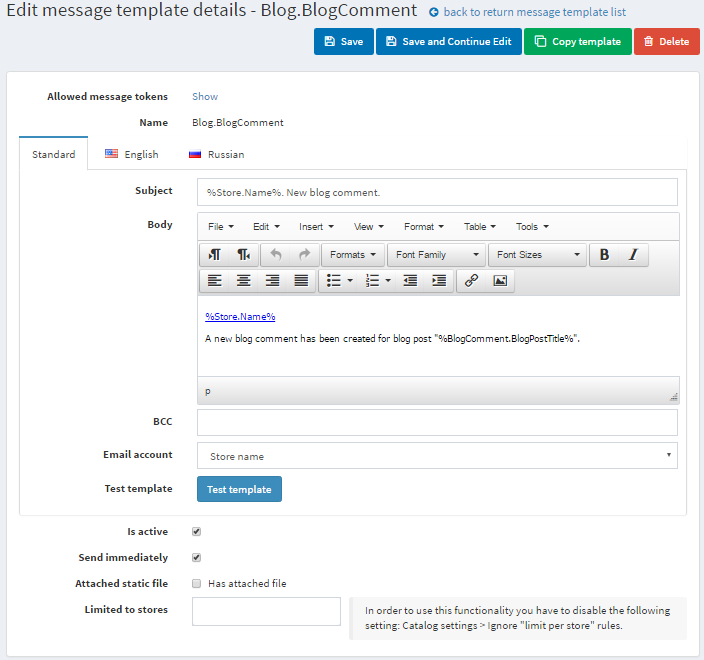This screenshot has height=660, width=704.
Task: Click the Save button
Action: pyautogui.click(x=344, y=42)
